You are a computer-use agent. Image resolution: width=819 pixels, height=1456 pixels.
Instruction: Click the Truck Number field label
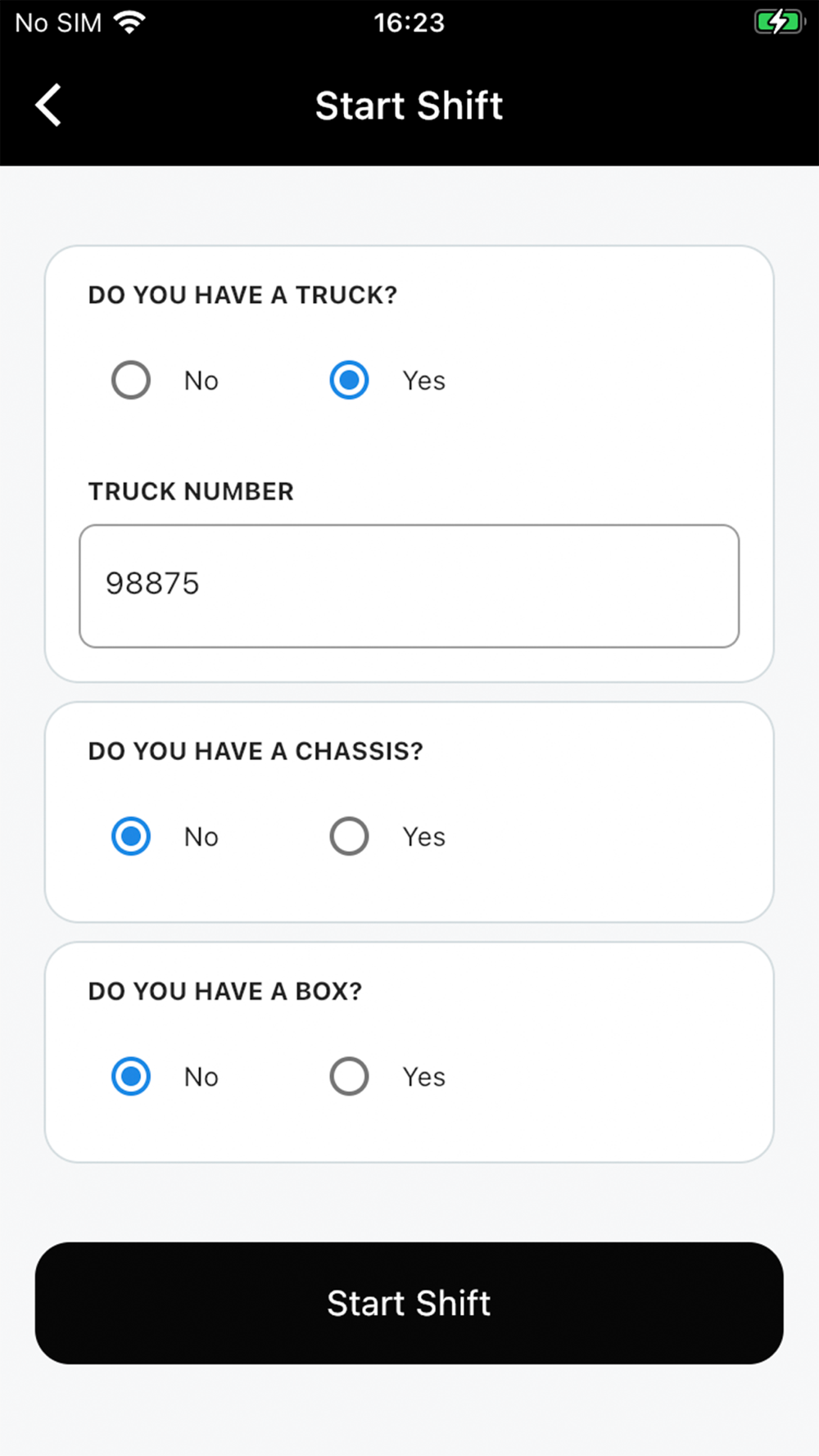point(191,491)
